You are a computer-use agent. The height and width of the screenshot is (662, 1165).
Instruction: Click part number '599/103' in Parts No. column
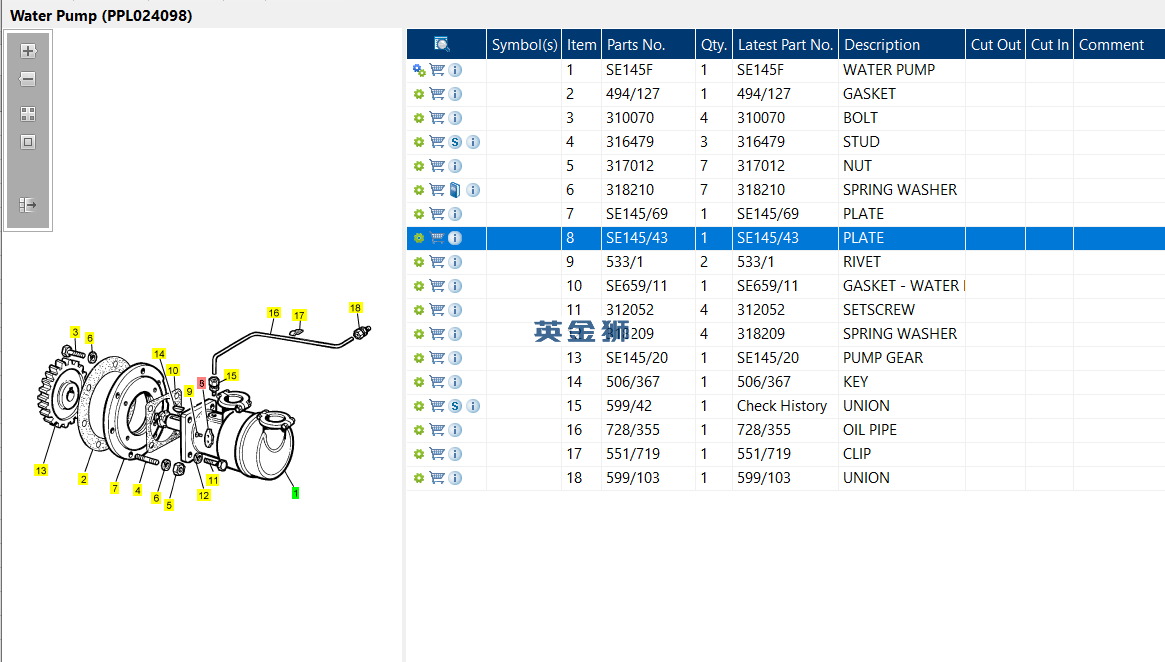[x=632, y=478]
